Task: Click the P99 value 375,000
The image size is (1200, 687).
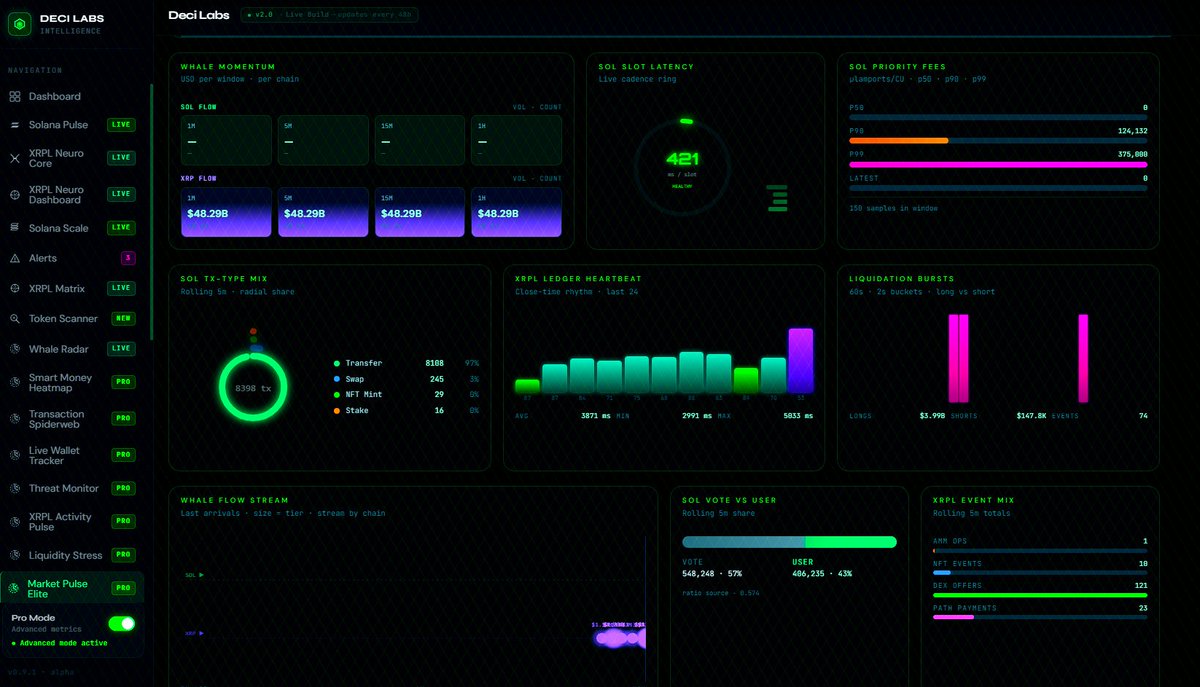Action: tap(1133, 154)
